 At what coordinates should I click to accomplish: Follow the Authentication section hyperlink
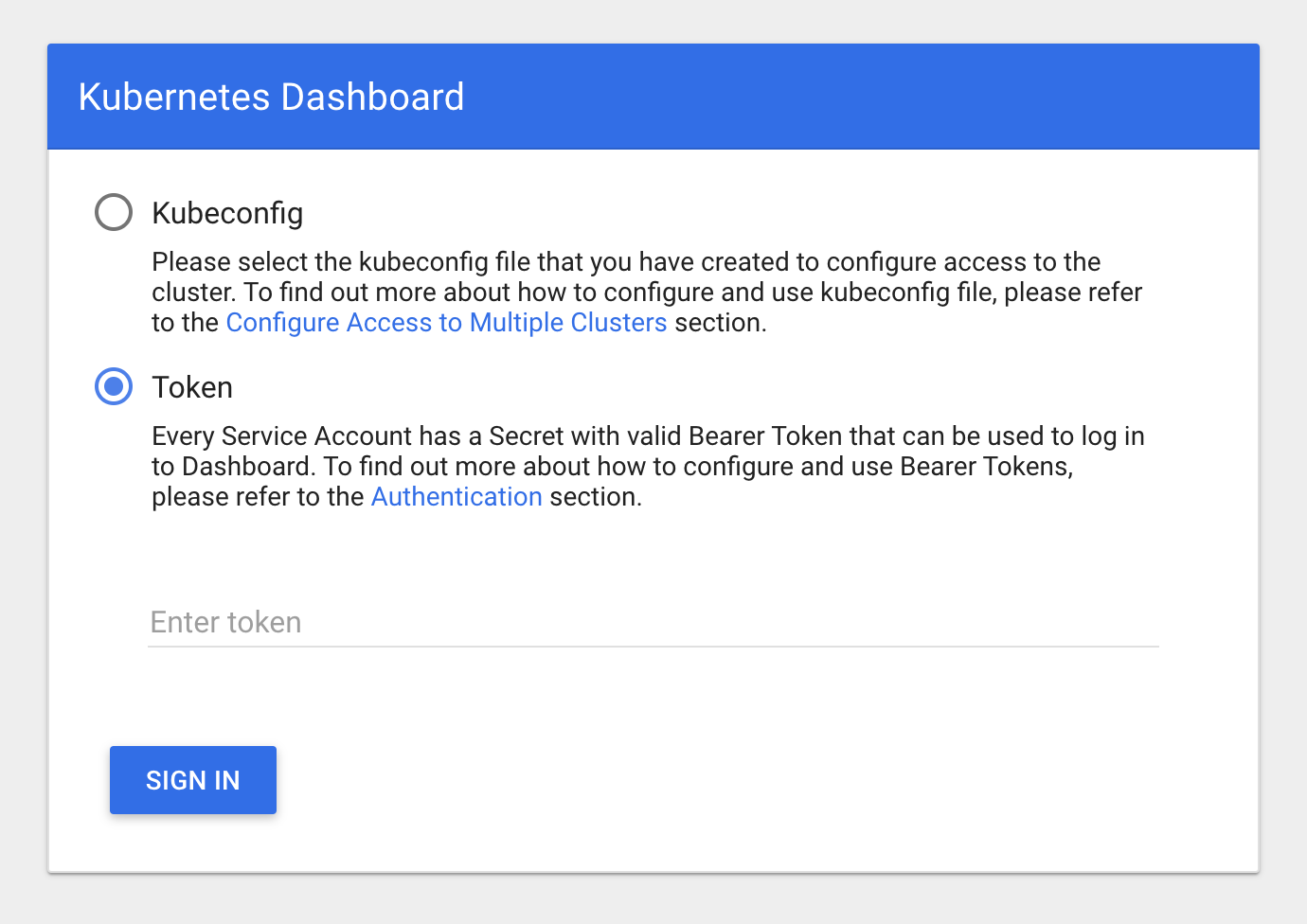[457, 496]
